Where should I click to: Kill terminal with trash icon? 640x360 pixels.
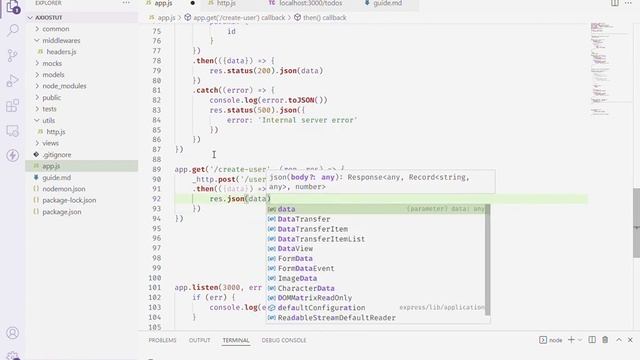605,340
